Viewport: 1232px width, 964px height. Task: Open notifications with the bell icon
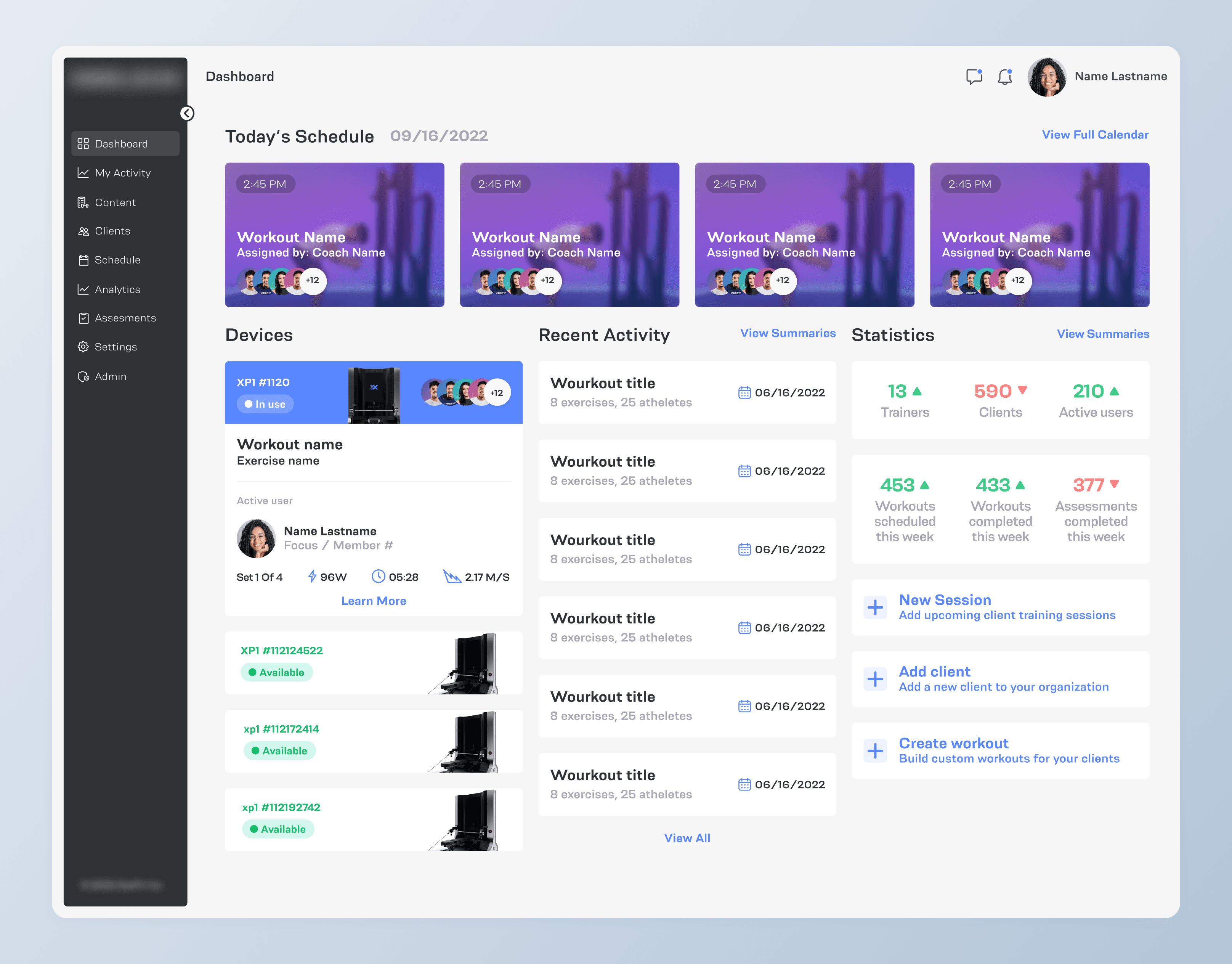tap(1005, 76)
